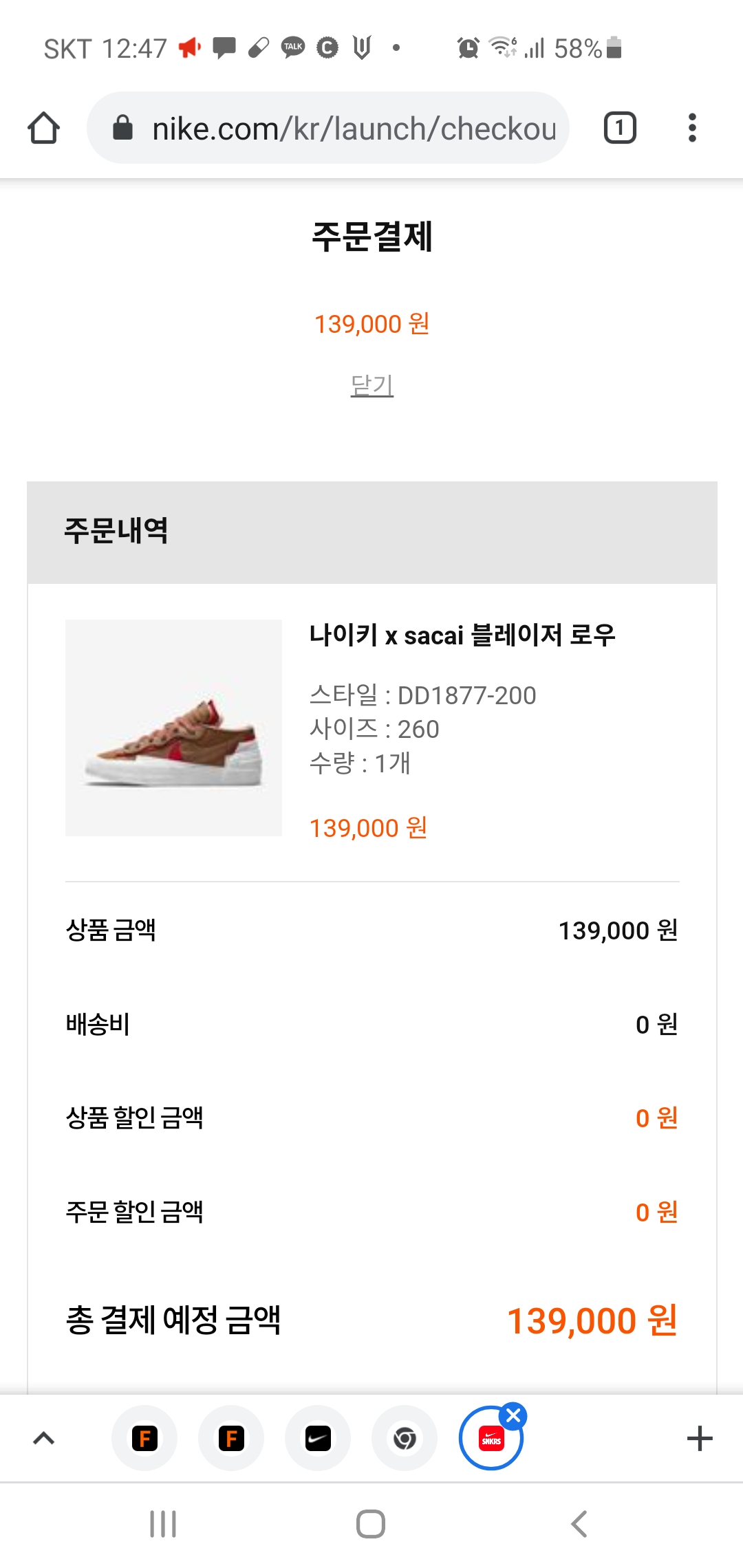Tap the 닫기 link to collapse summary
Viewport: 743px width, 1568px height.
371,385
